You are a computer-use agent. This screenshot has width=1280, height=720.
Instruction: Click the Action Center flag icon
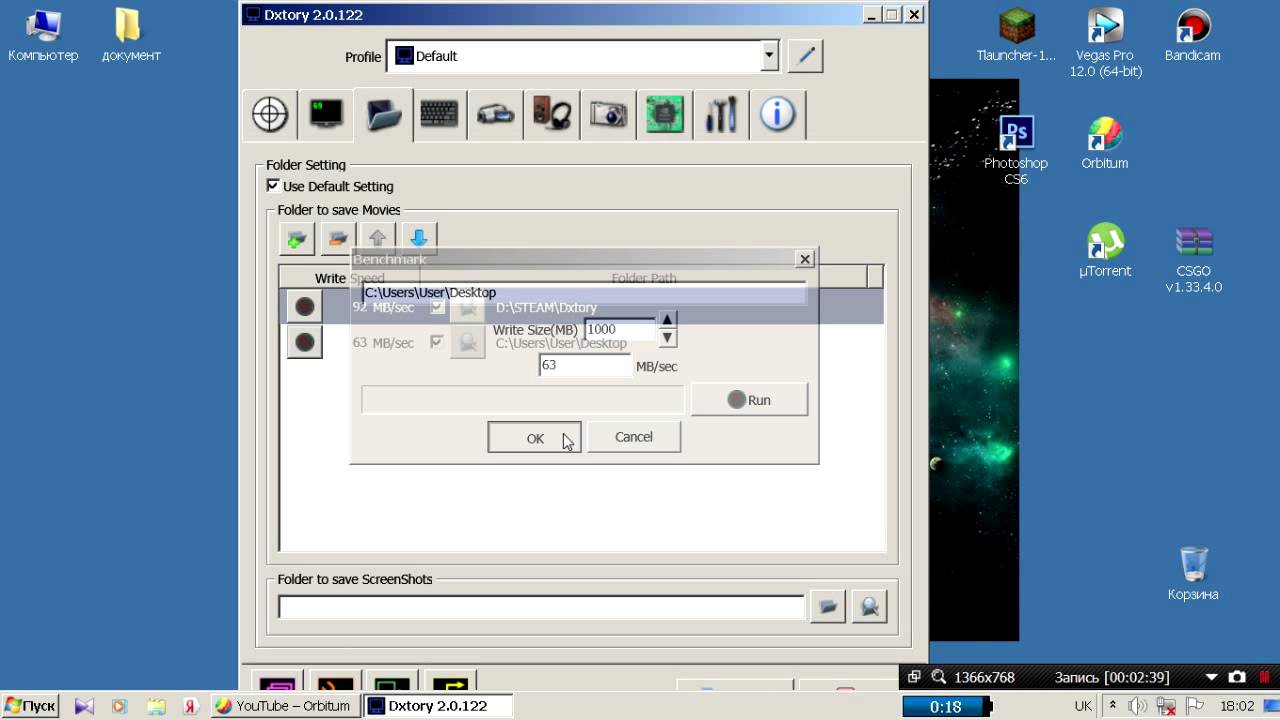[x=1195, y=706]
